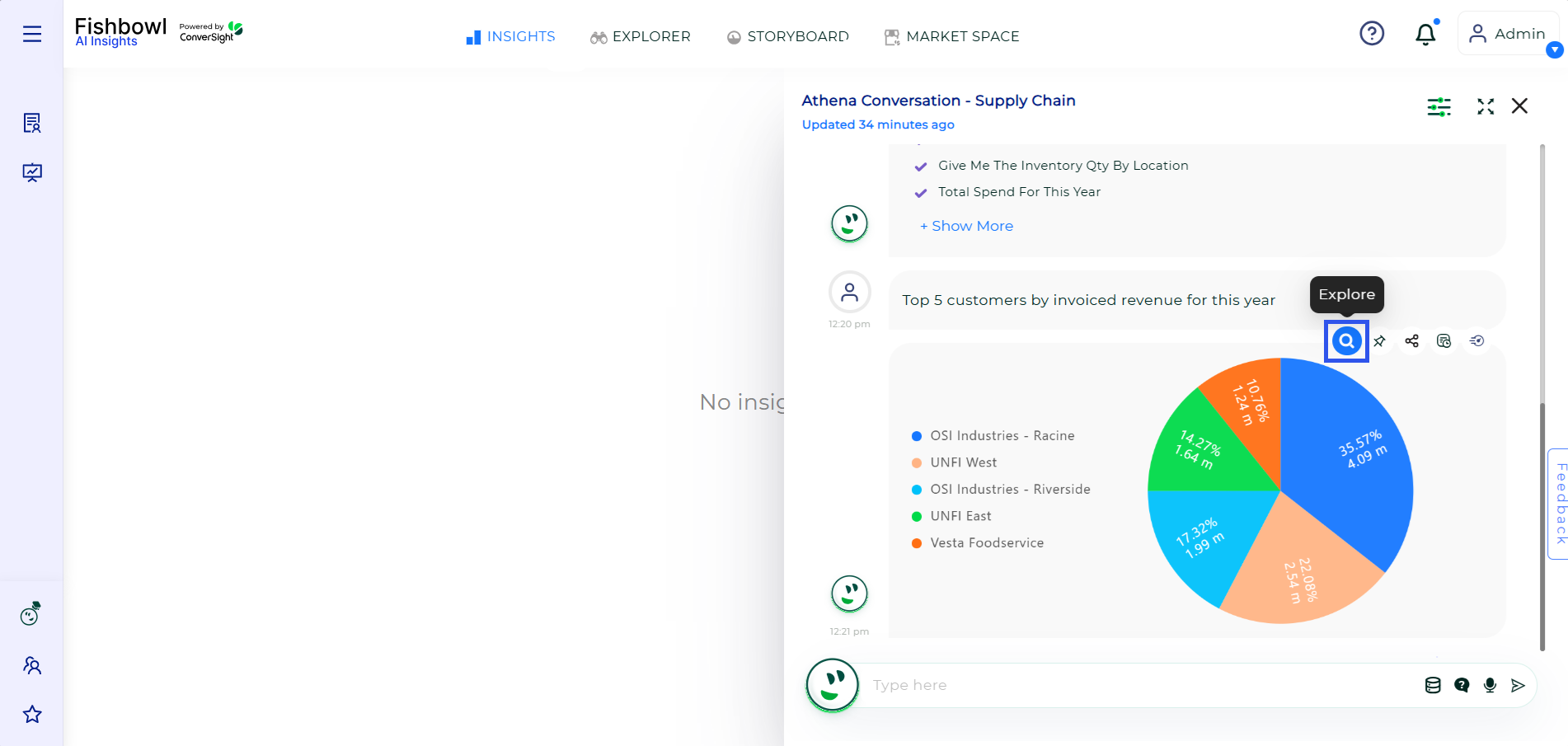Pin the revenue chart answer
1568x746 pixels.
pos(1379,341)
